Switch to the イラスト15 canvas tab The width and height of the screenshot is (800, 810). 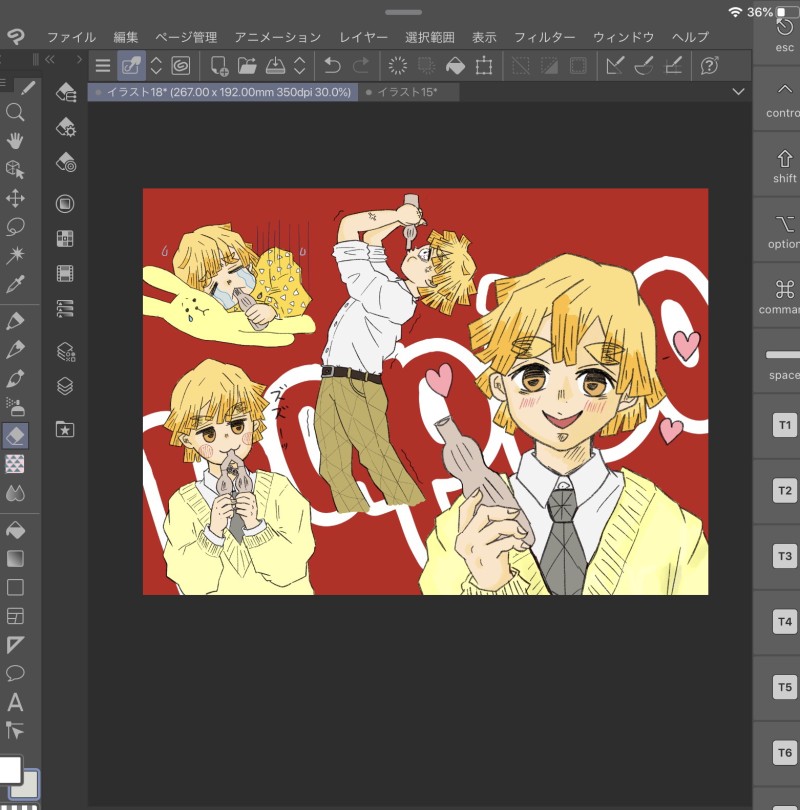tap(408, 92)
